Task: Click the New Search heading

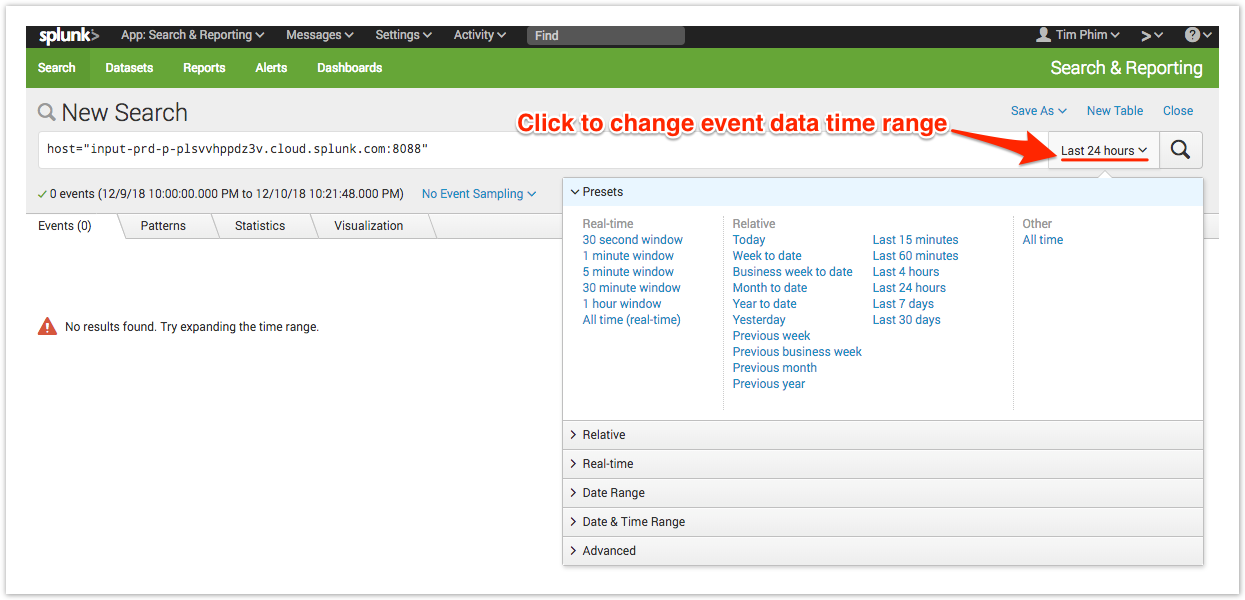Action: tap(124, 113)
